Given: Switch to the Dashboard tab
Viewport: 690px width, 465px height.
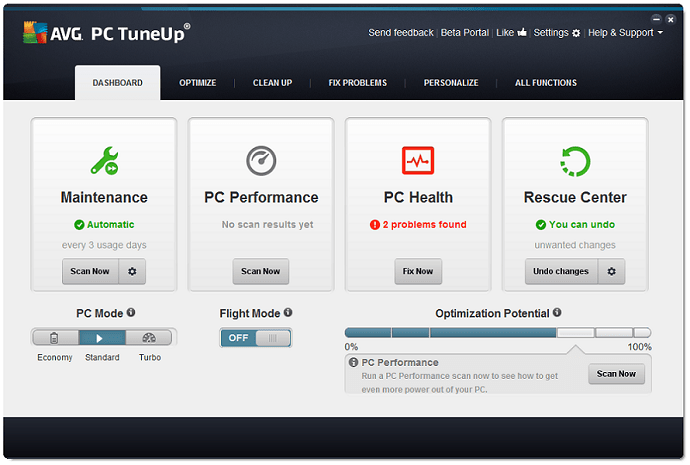Looking at the screenshot, I should click(117, 83).
